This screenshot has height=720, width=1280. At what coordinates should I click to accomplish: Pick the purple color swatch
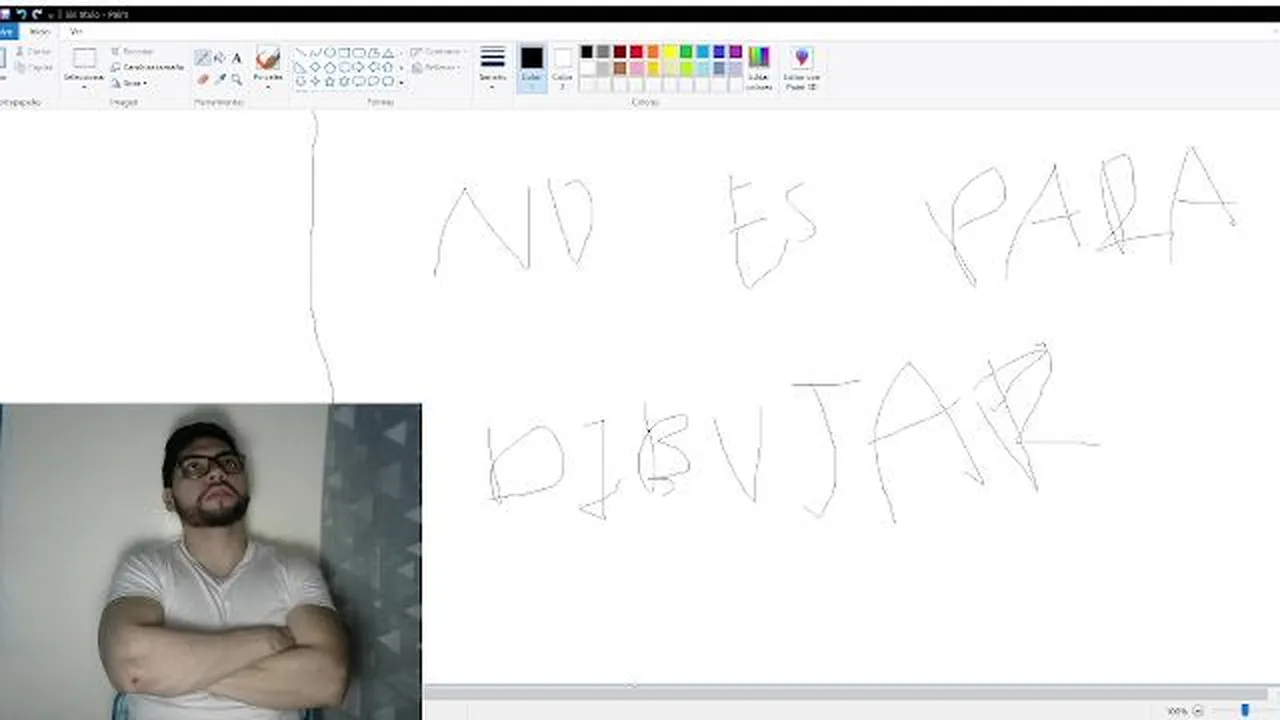(x=735, y=52)
